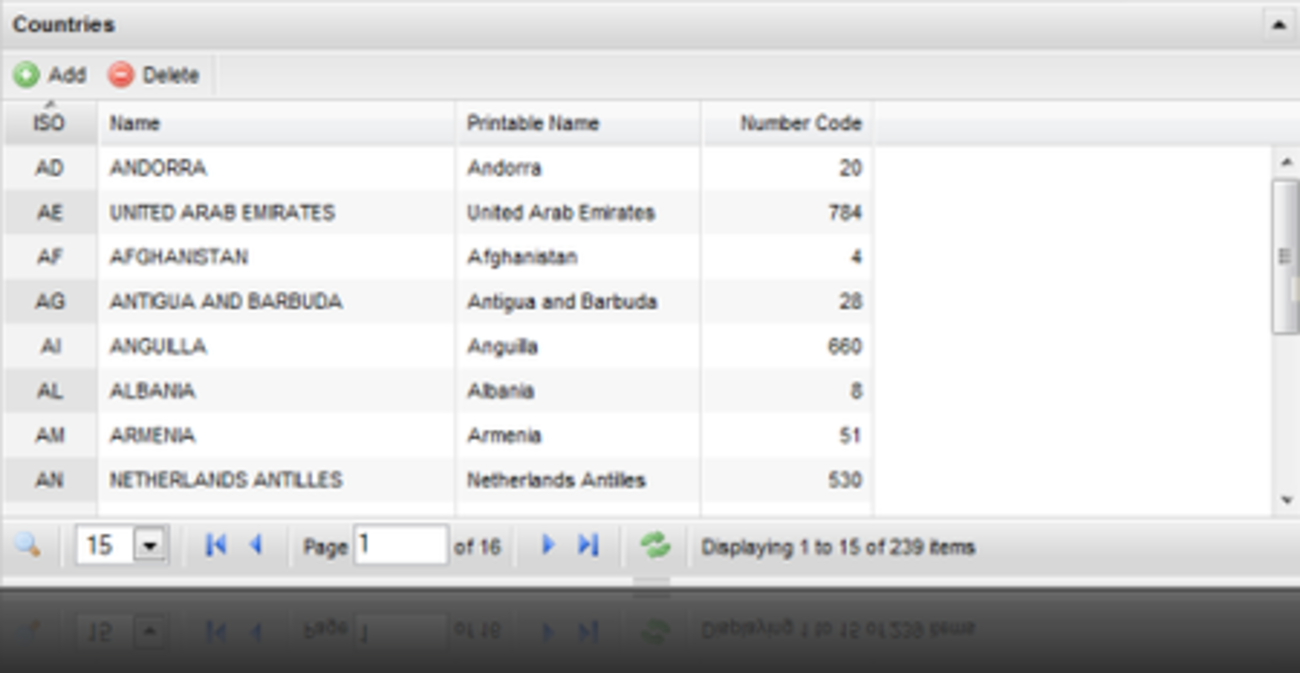
Task: Sort by Number Code column header
Action: point(787,124)
